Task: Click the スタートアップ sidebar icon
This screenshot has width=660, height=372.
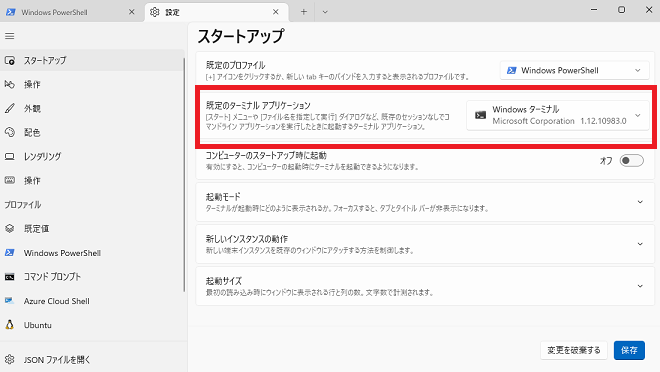Action: 10,61
